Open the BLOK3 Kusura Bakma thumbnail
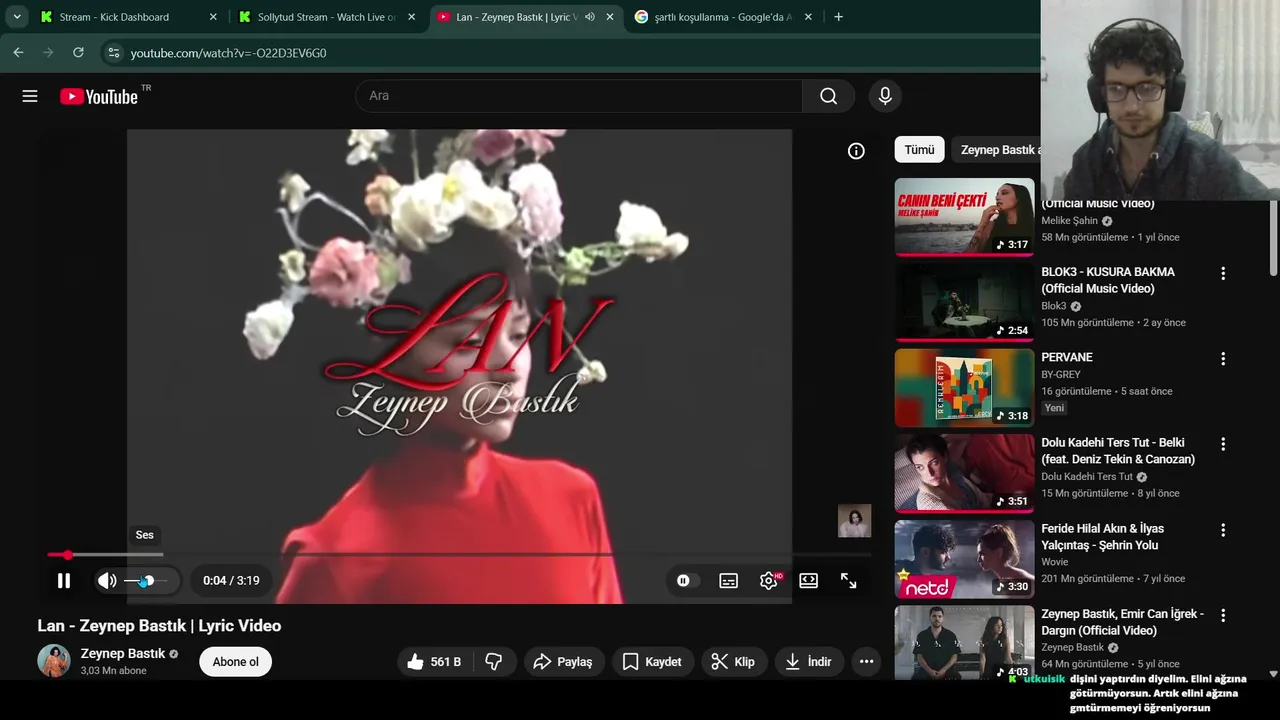The image size is (1280, 720). pos(964,302)
